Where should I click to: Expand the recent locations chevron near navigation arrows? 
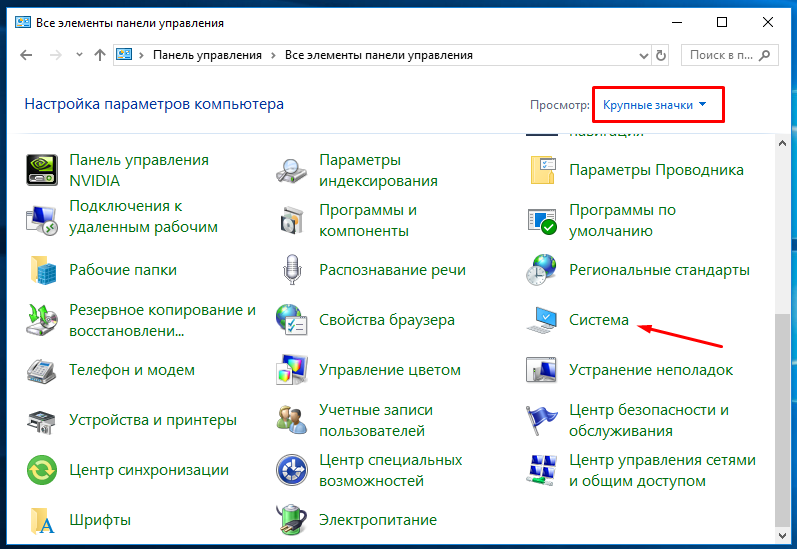point(77,55)
